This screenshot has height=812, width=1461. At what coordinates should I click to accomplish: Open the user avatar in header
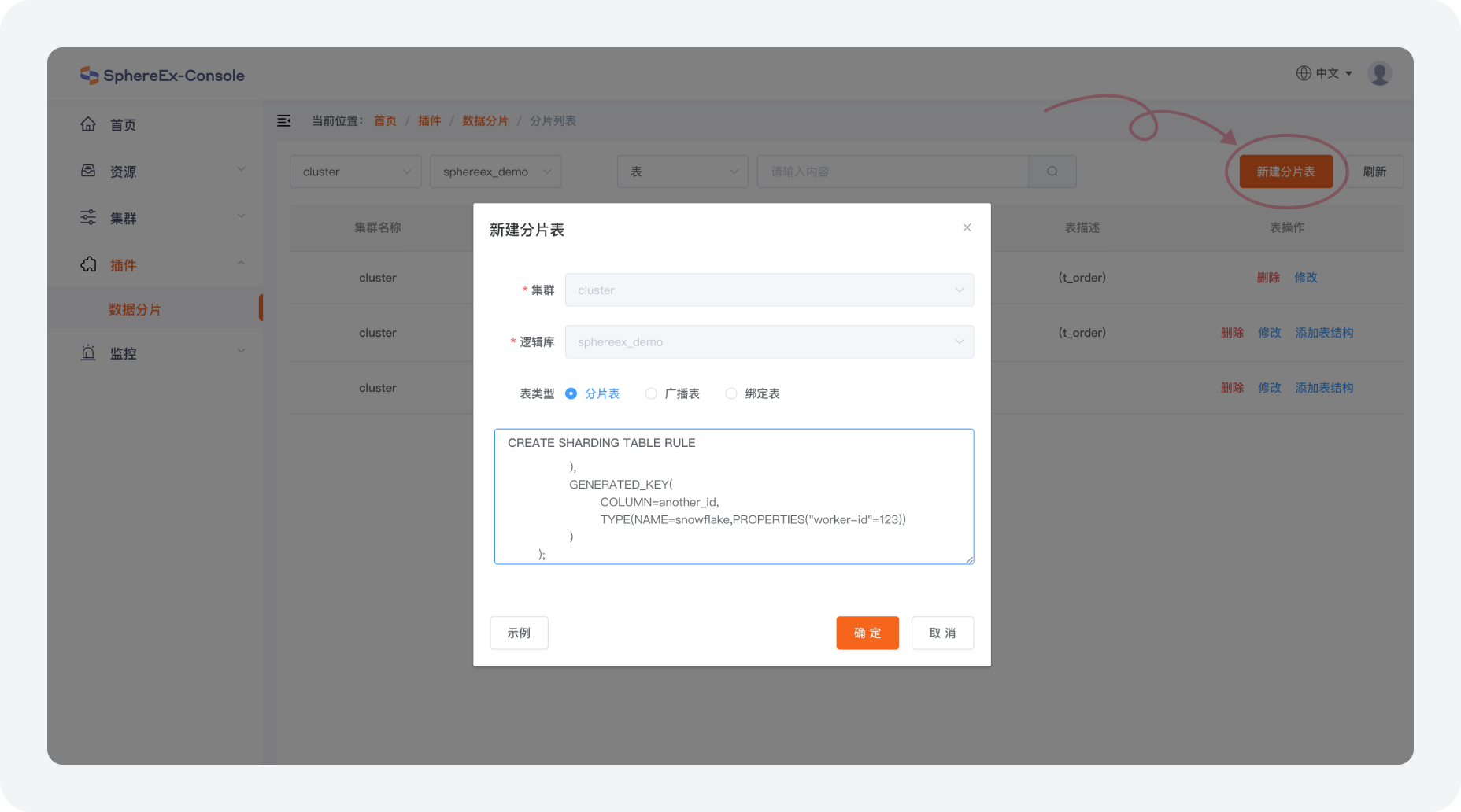coord(1379,73)
